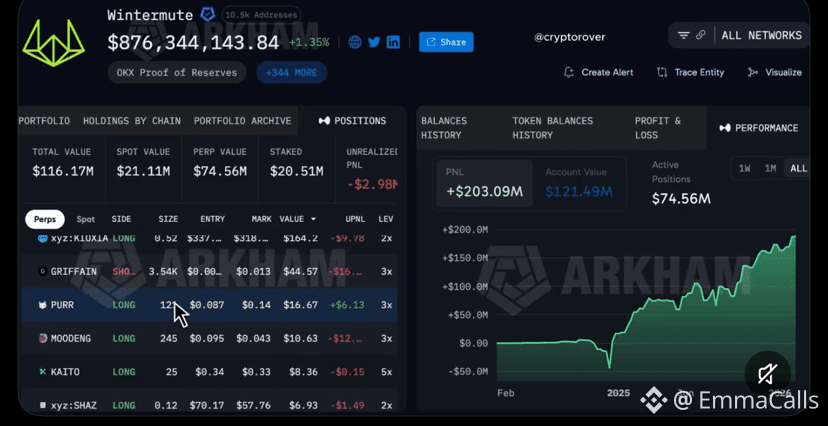Viewport: 828px width, 426px height.
Task: Click the VALUE column sort arrow
Action: pyautogui.click(x=313, y=219)
